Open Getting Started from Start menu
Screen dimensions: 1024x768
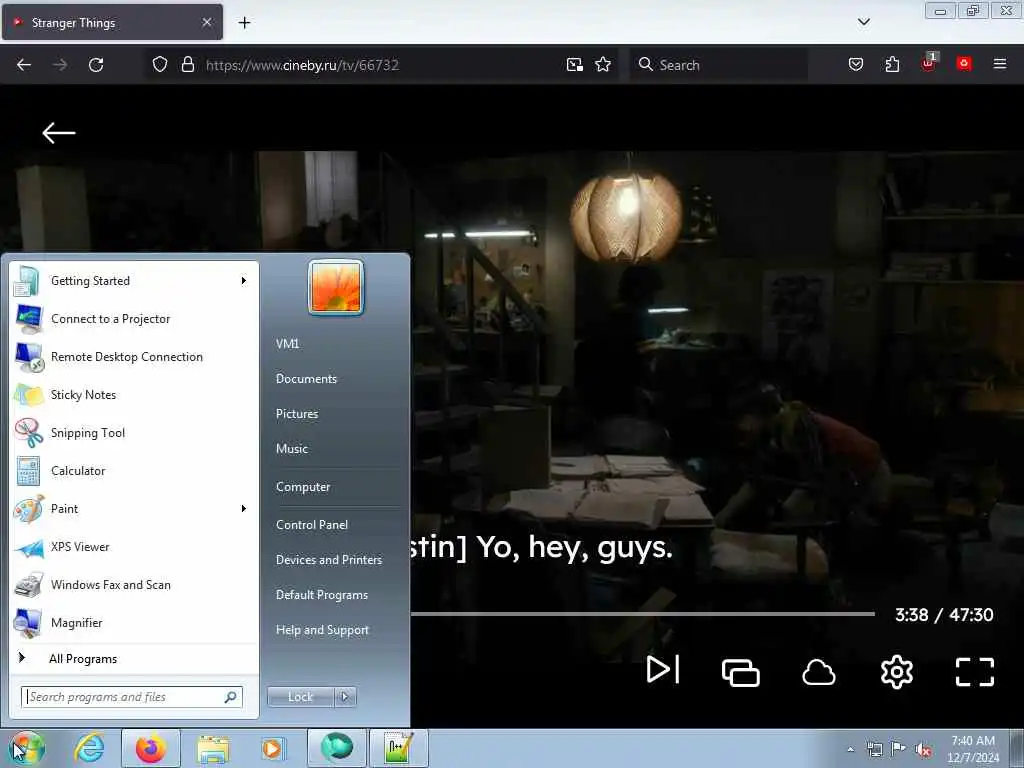coord(134,281)
